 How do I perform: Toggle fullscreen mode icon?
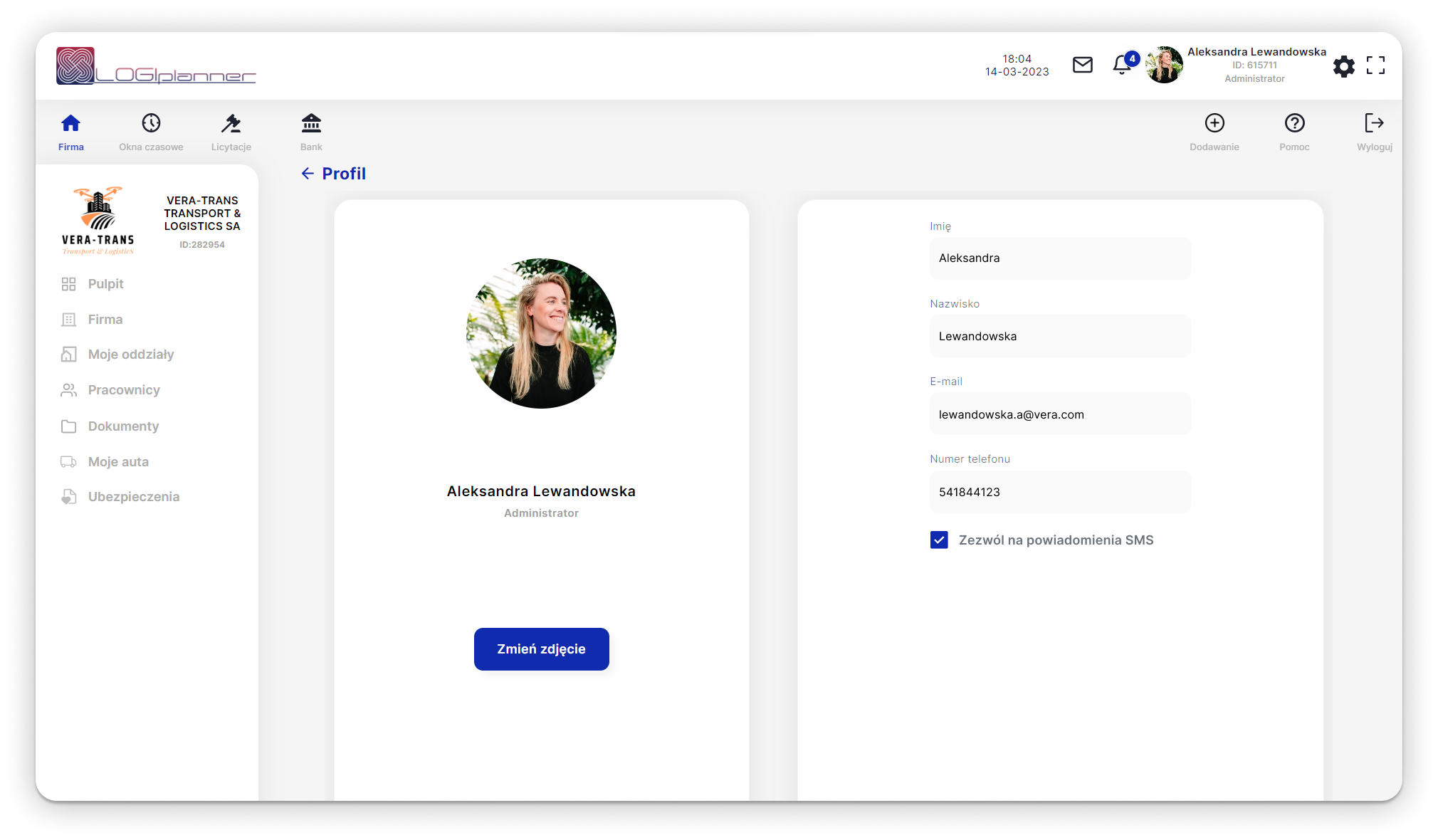click(1375, 65)
